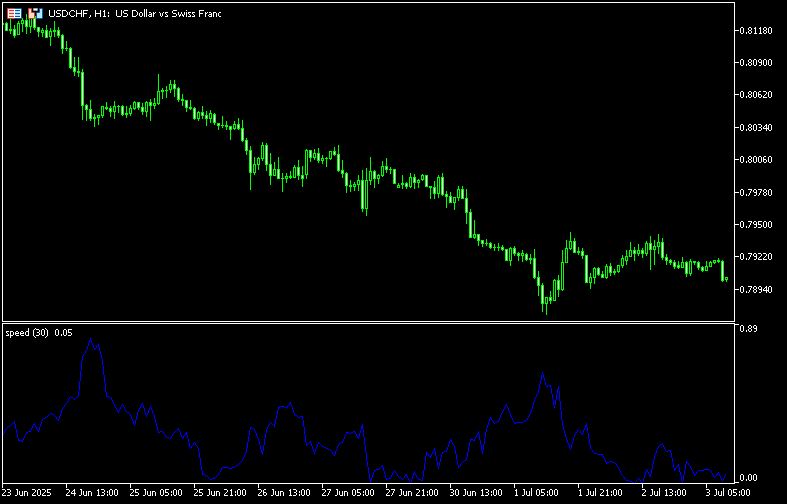Click the 1 Jul 21:00 time label
Image resolution: width=787 pixels, height=504 pixels.
point(602,492)
